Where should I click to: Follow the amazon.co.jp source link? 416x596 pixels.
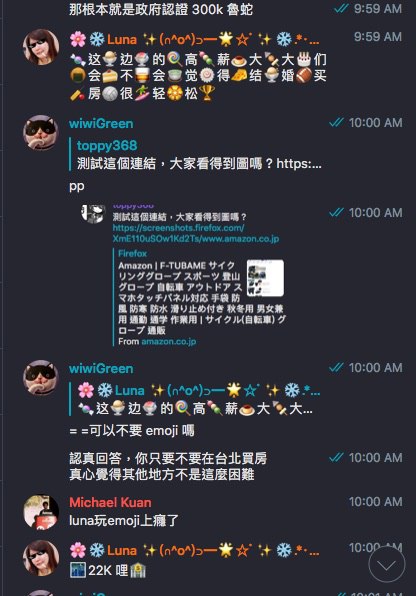coord(168,341)
